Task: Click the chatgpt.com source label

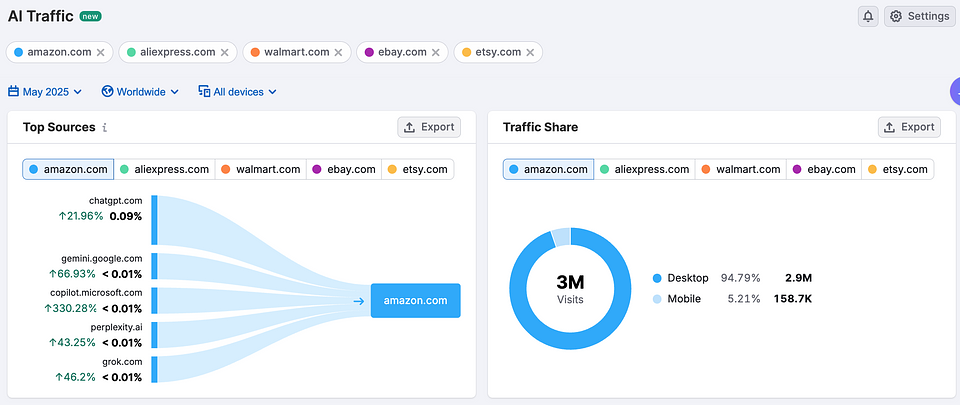Action: [115, 201]
